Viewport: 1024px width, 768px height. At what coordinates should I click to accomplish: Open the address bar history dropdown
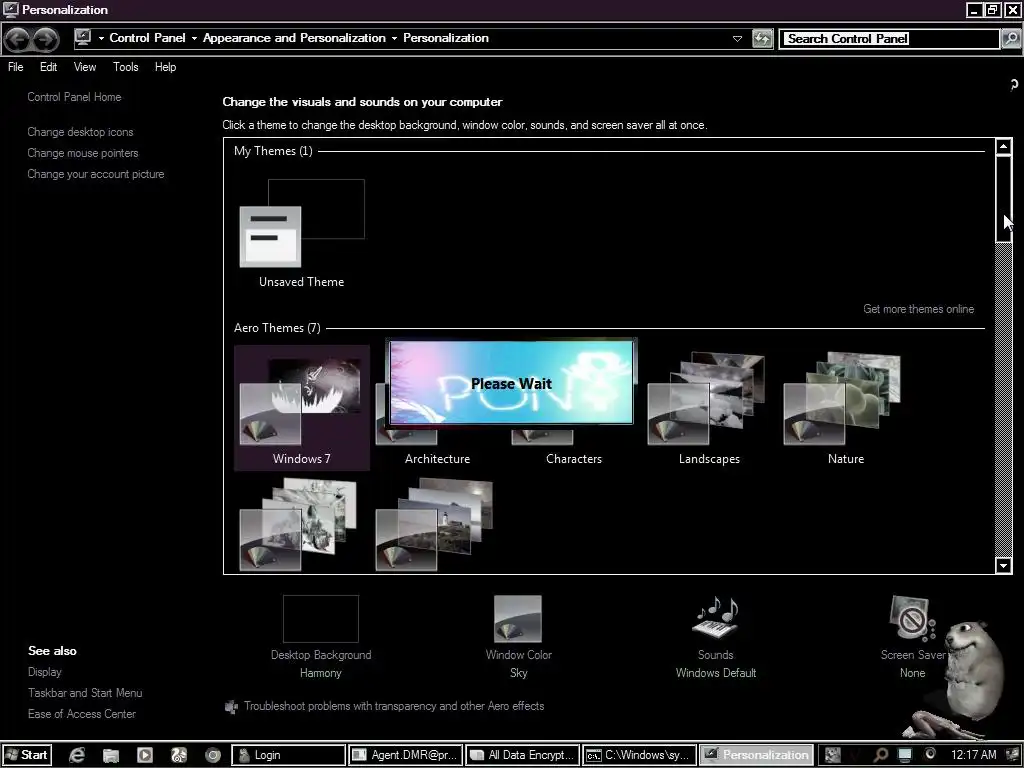[x=737, y=39]
